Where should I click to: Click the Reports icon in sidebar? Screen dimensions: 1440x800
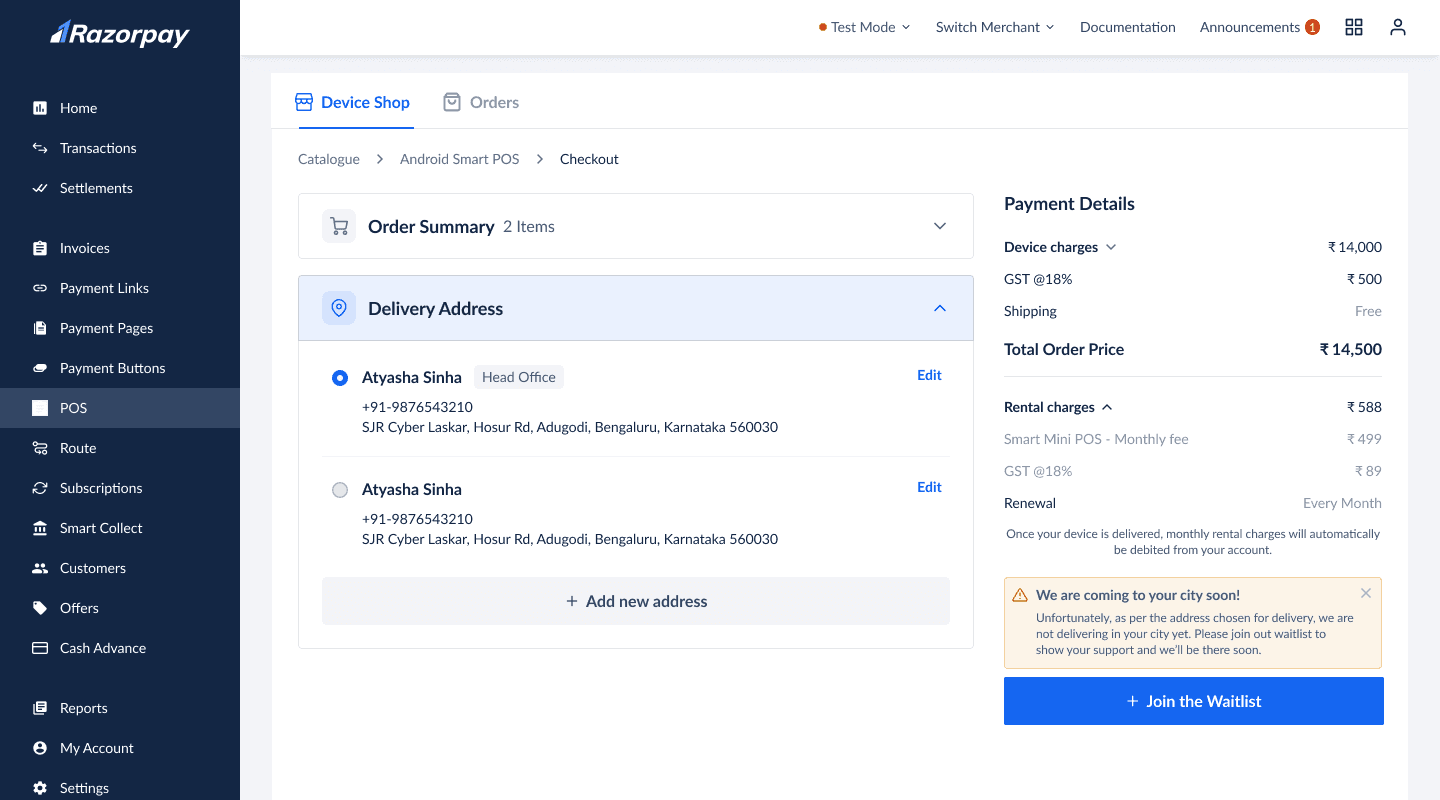40,708
